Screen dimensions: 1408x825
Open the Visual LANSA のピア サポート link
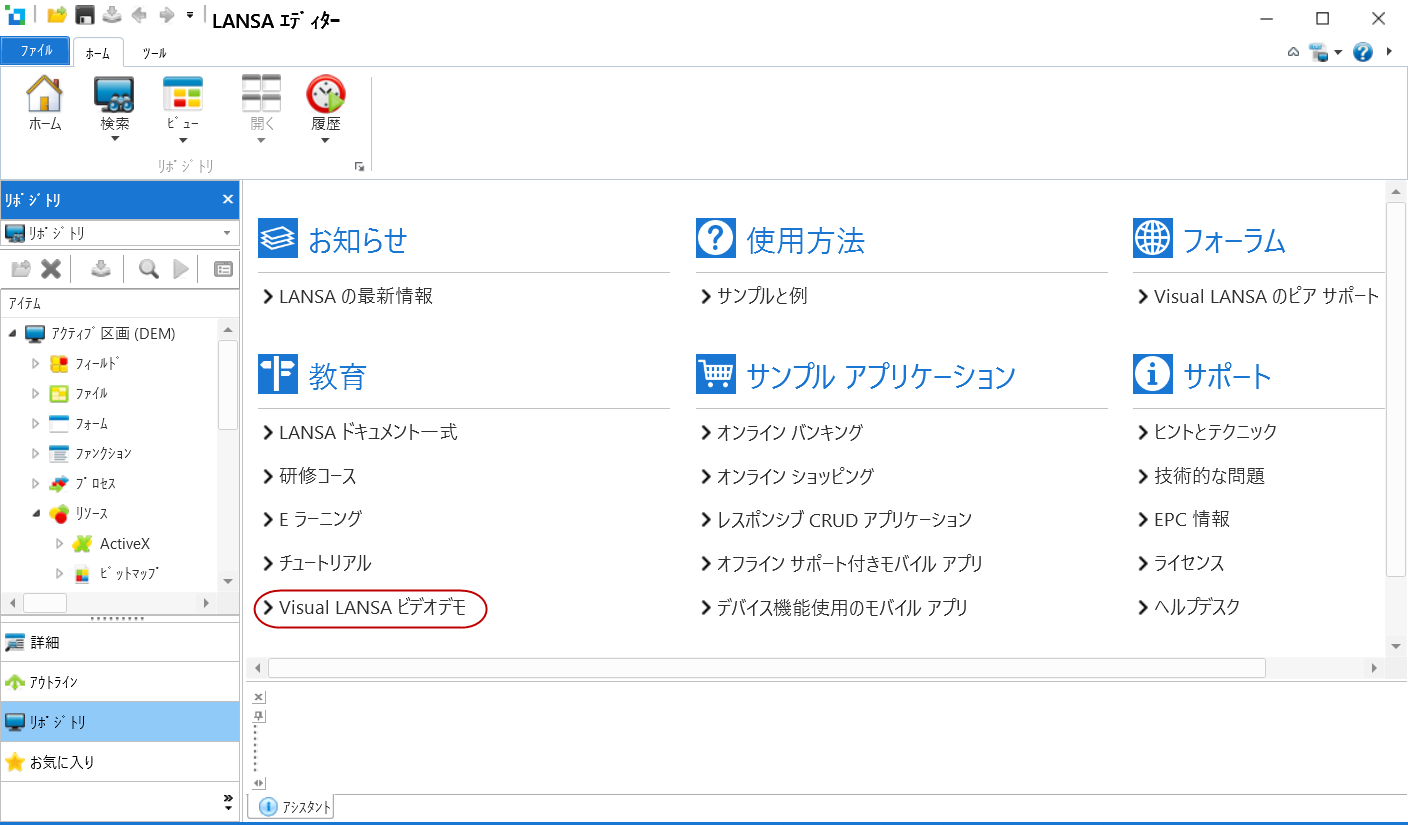1267,296
